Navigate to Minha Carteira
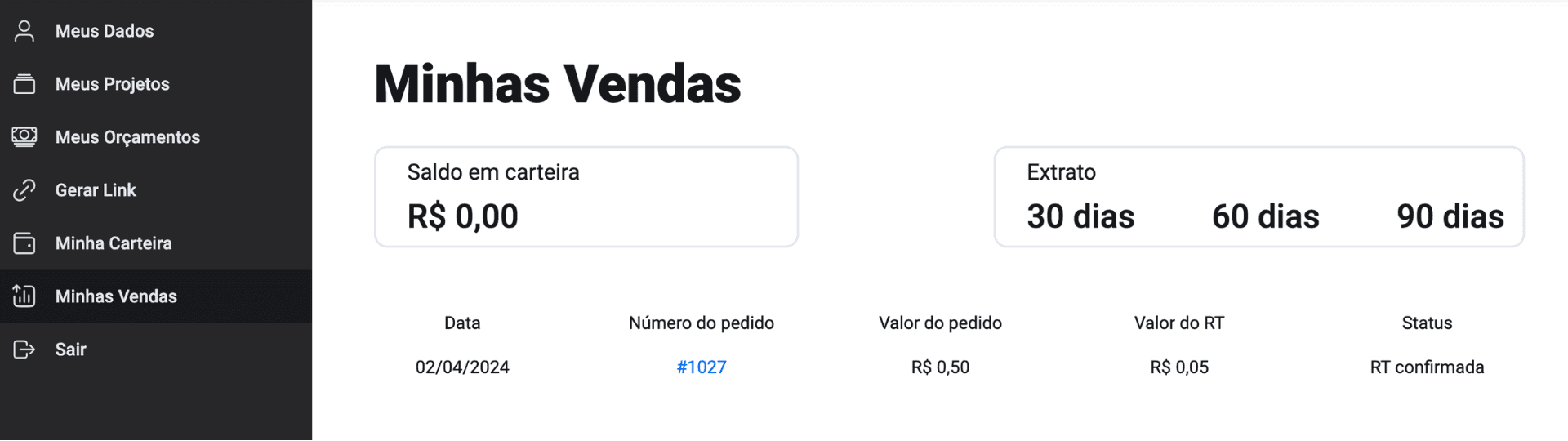 [114, 243]
